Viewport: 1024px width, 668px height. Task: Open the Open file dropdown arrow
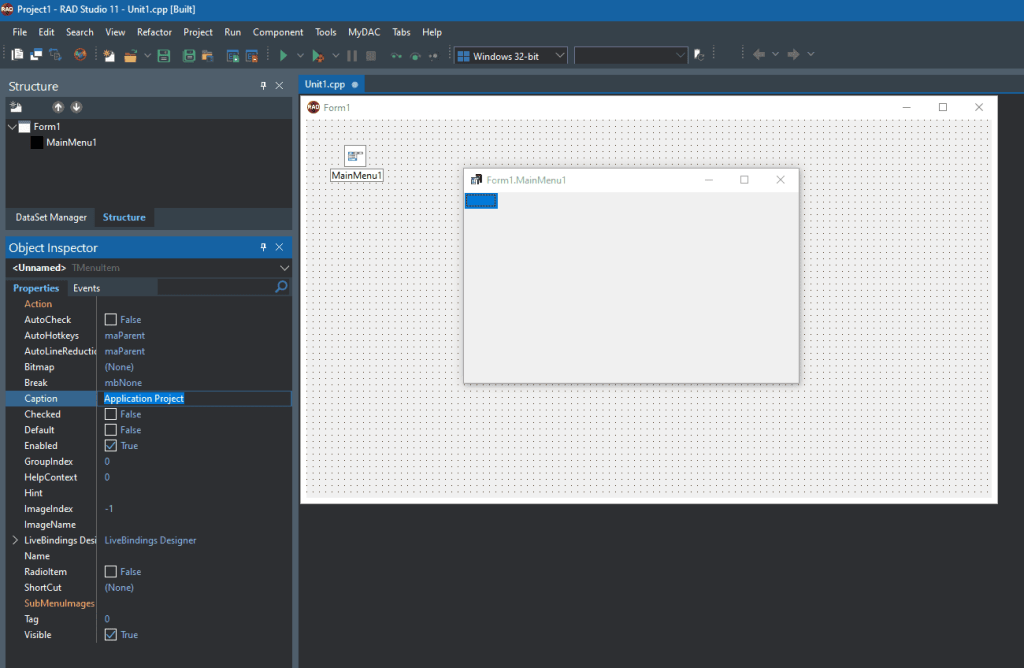pos(147,56)
